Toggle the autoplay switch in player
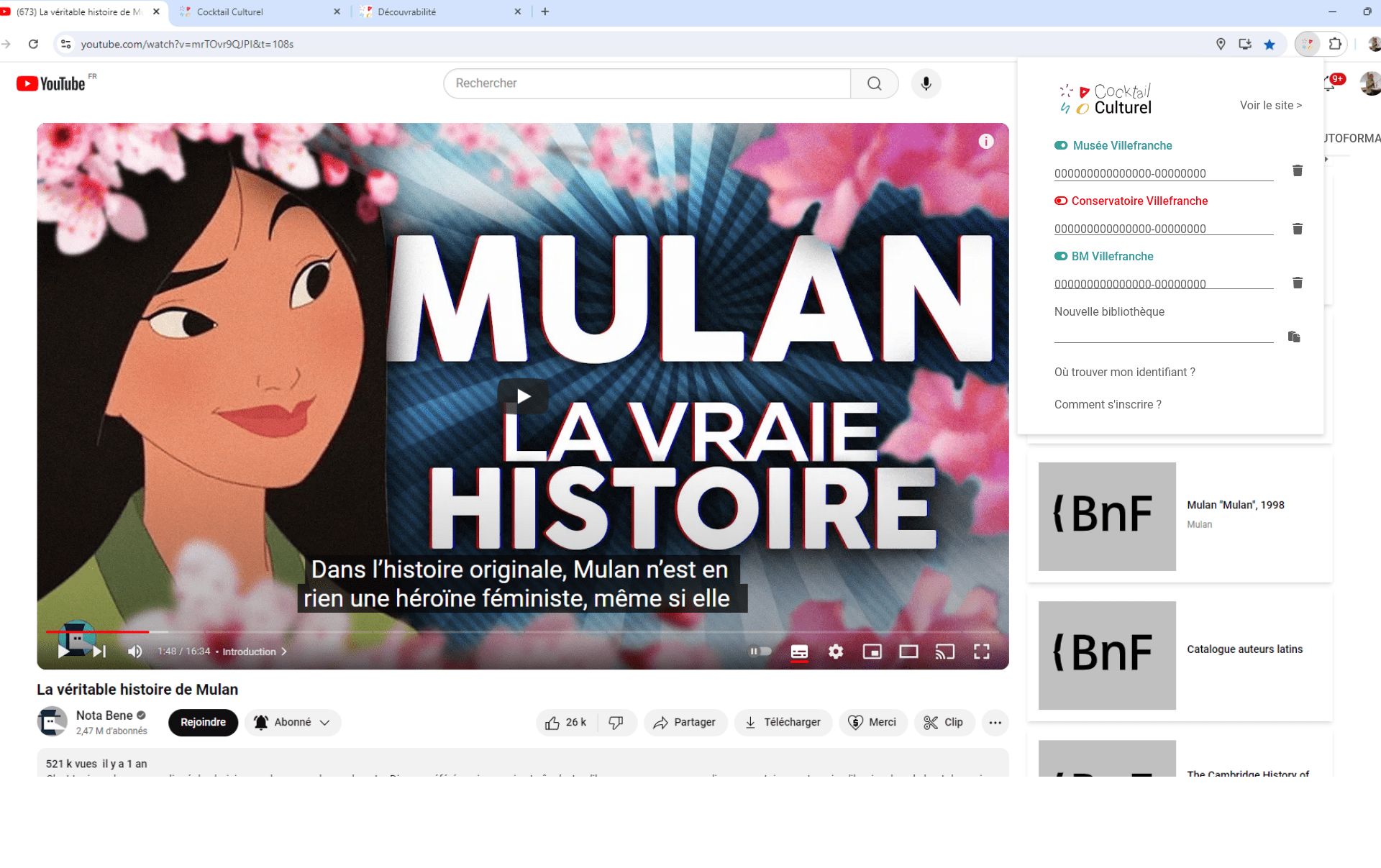 point(760,652)
